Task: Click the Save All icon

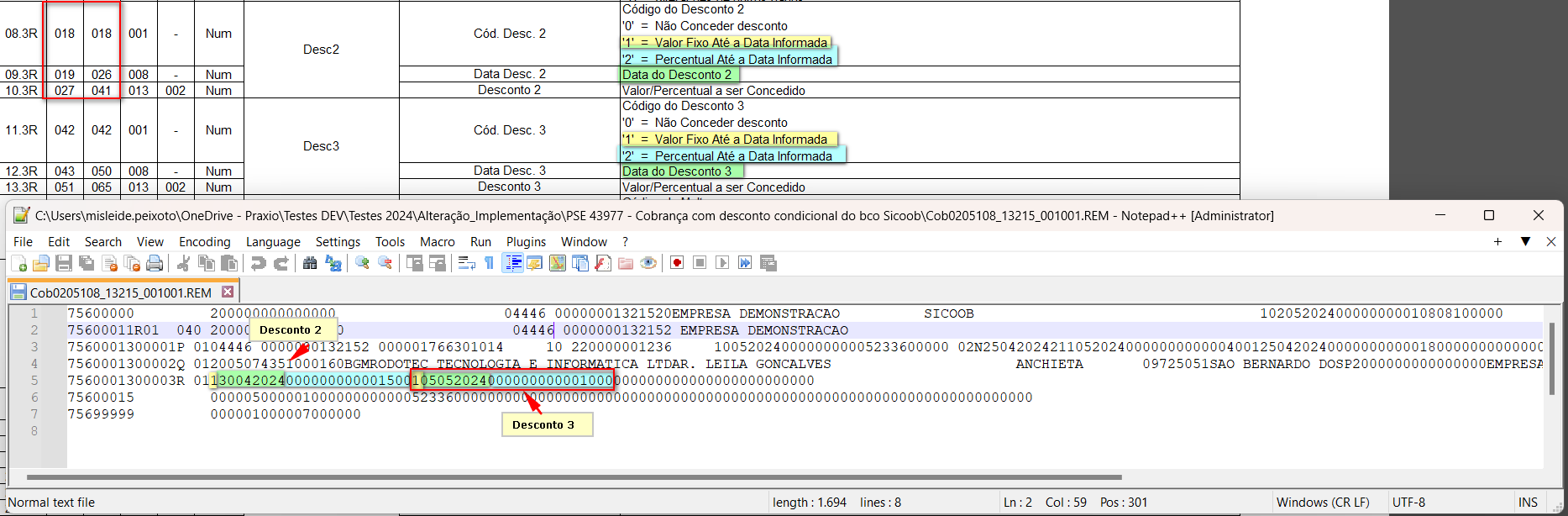Action: pos(87,264)
